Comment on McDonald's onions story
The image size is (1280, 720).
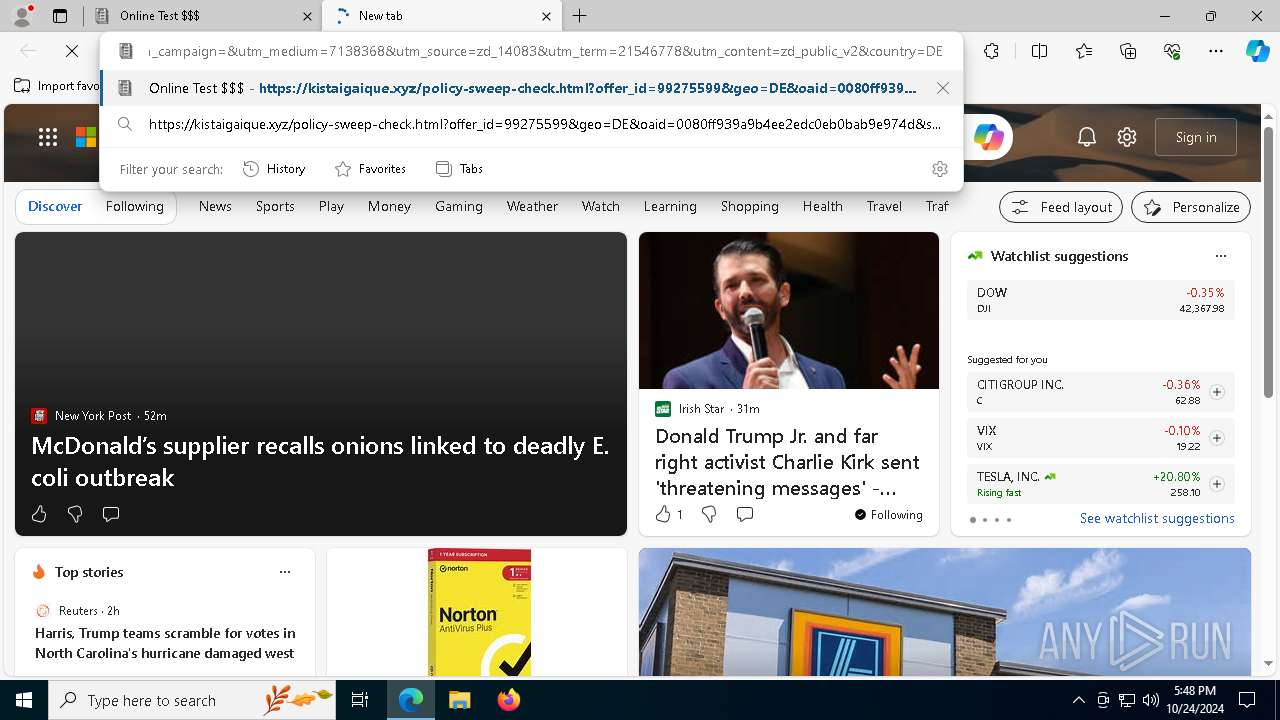(111, 514)
